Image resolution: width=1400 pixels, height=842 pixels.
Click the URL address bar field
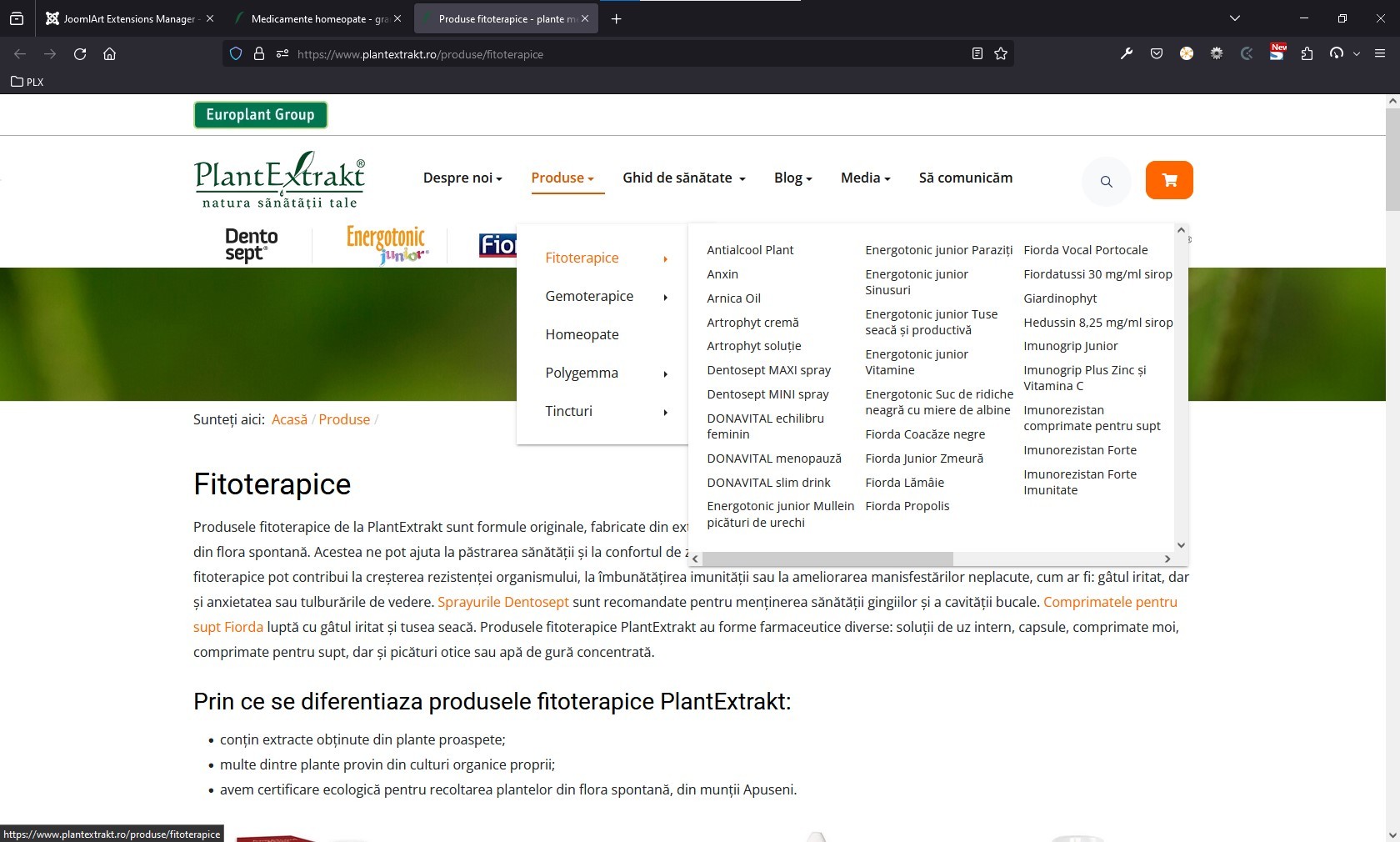coord(625,54)
